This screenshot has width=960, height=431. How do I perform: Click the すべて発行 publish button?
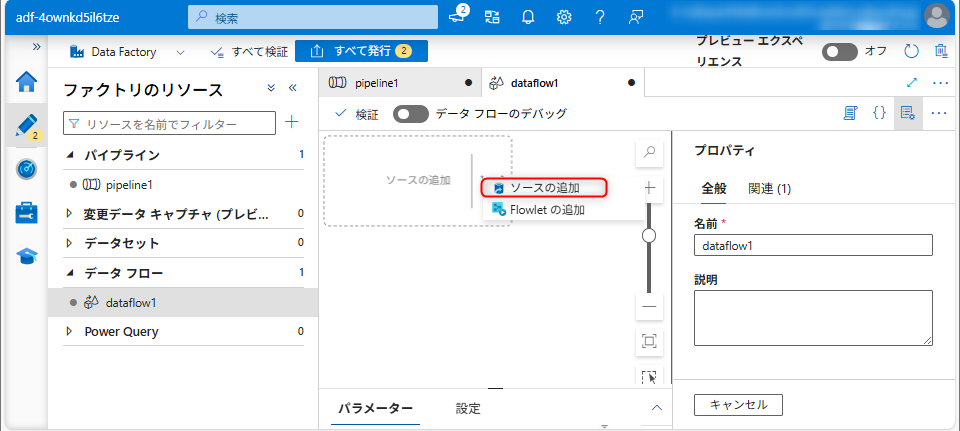[361, 51]
